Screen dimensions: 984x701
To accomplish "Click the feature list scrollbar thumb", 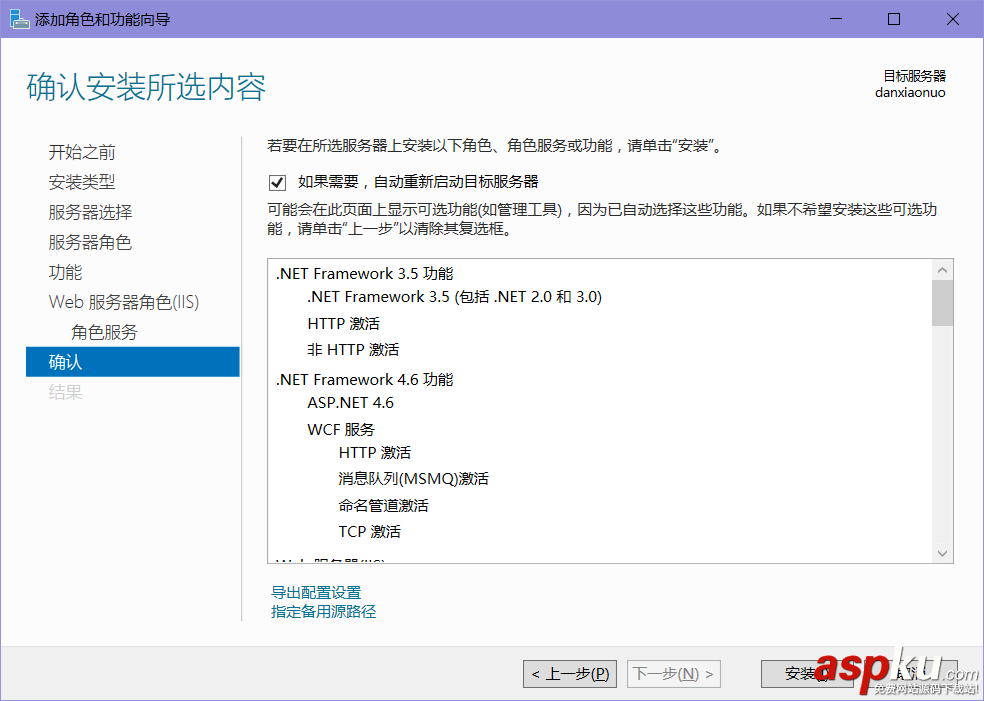I will click(942, 303).
